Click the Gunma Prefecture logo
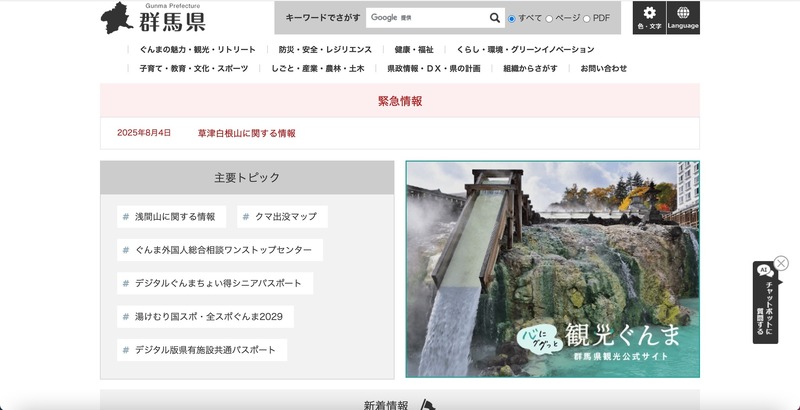 (x=152, y=19)
